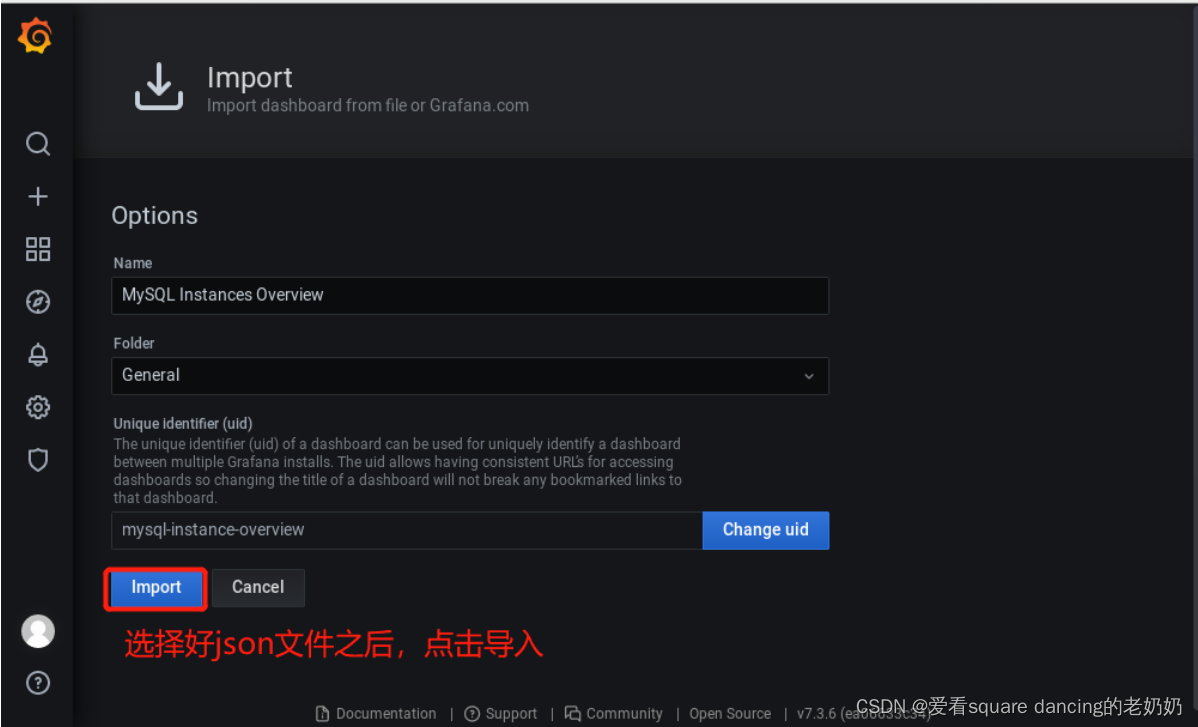
Task: Click the Folder dropdown chevron arrow
Action: pyautogui.click(x=808, y=376)
